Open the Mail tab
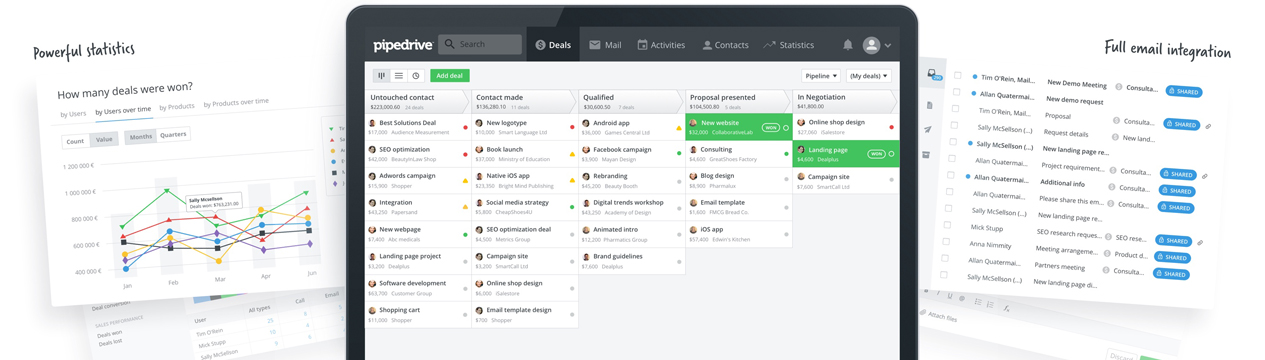Image resolution: width=1265 pixels, height=360 pixels. tap(605, 45)
